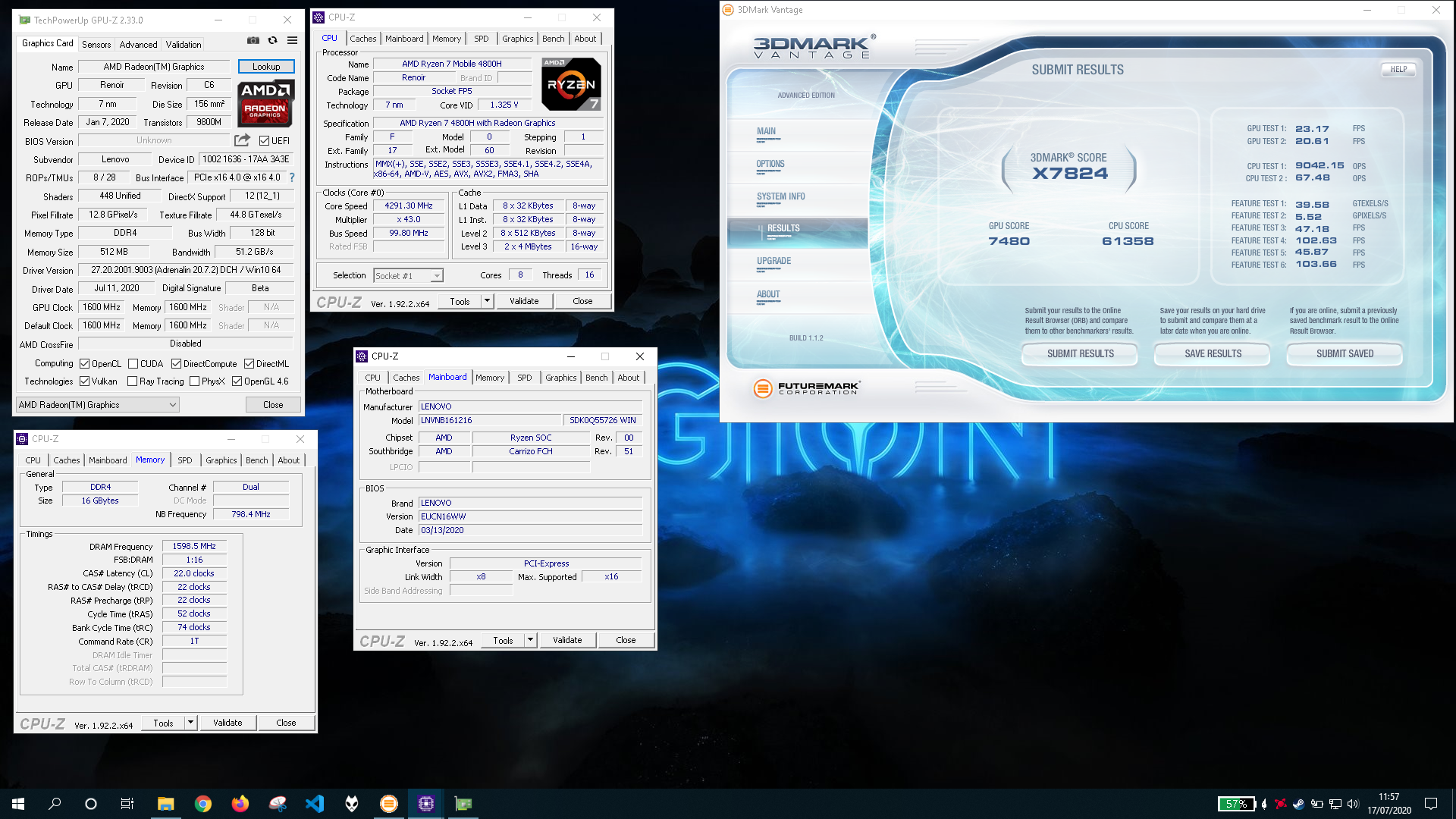
Task: Toggle the UEFI checkbox in GPU-Z
Action: (264, 141)
